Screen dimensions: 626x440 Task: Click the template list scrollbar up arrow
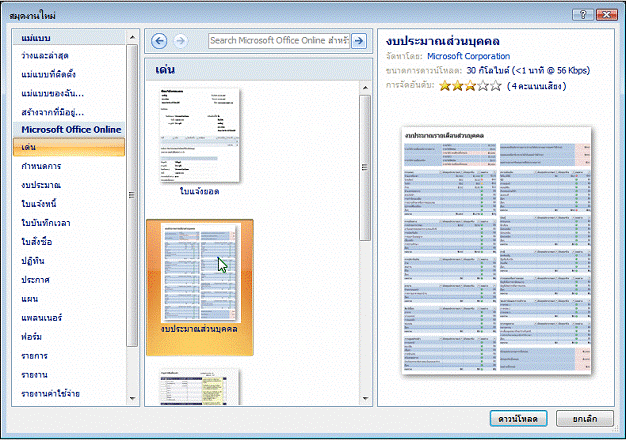(133, 37)
